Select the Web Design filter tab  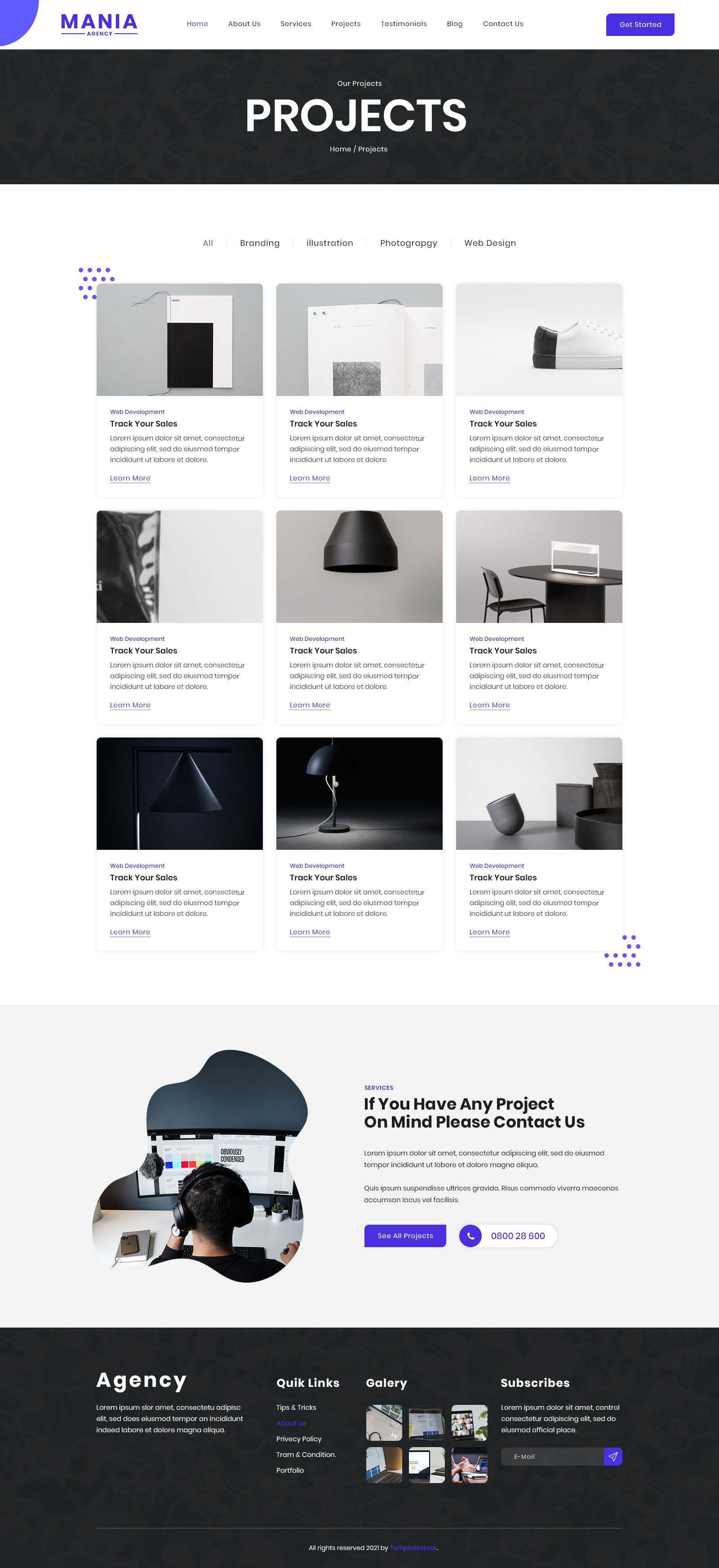click(x=490, y=243)
